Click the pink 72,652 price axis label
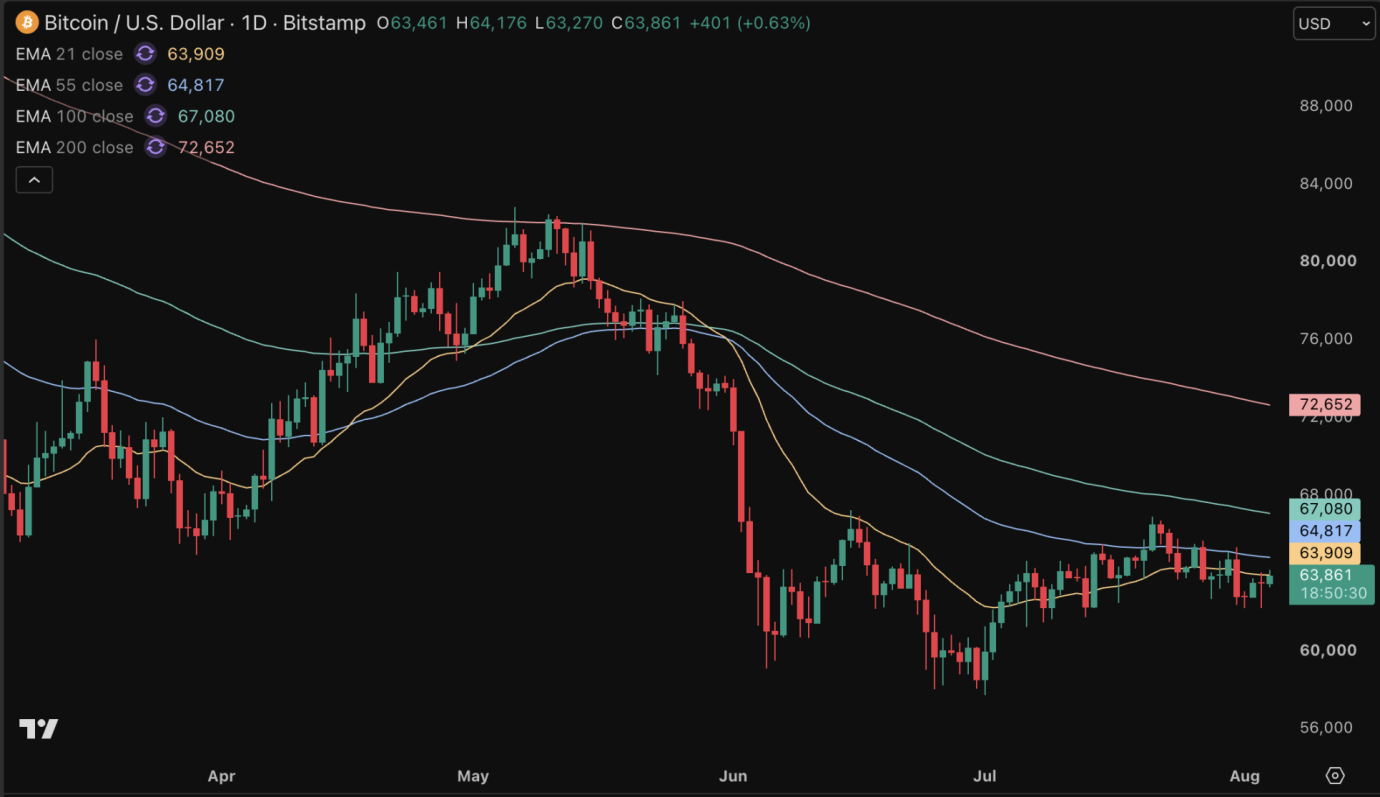The height and width of the screenshot is (797, 1380). (1325, 405)
